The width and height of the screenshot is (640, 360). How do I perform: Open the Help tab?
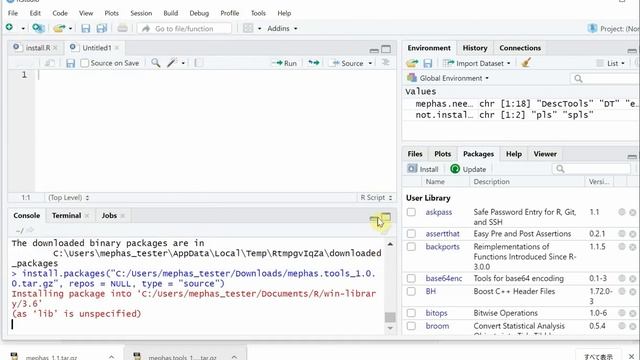(514, 154)
